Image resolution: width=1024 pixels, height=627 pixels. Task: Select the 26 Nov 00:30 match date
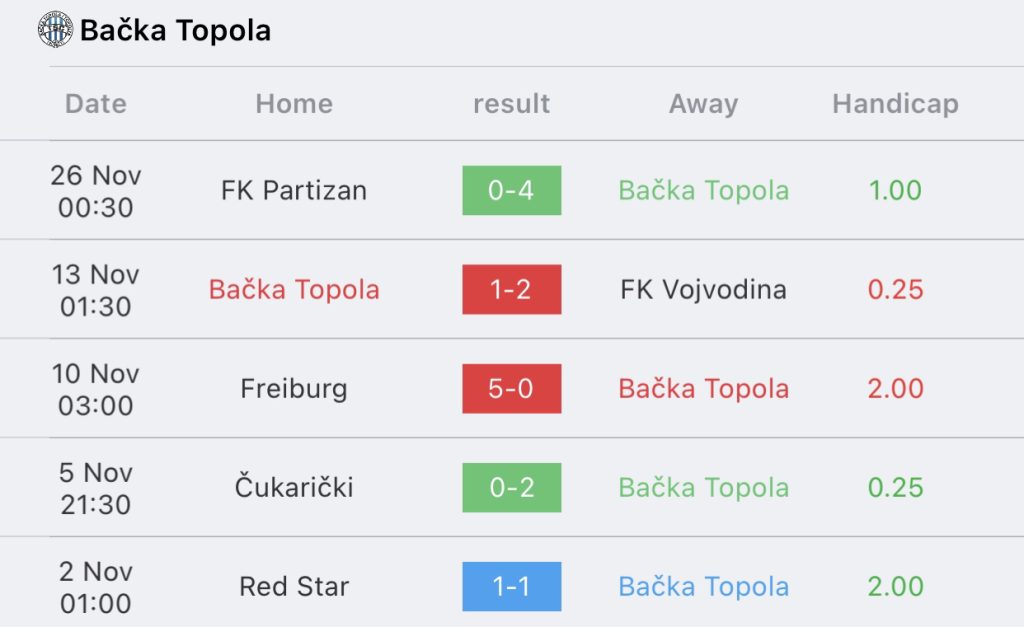tap(96, 191)
